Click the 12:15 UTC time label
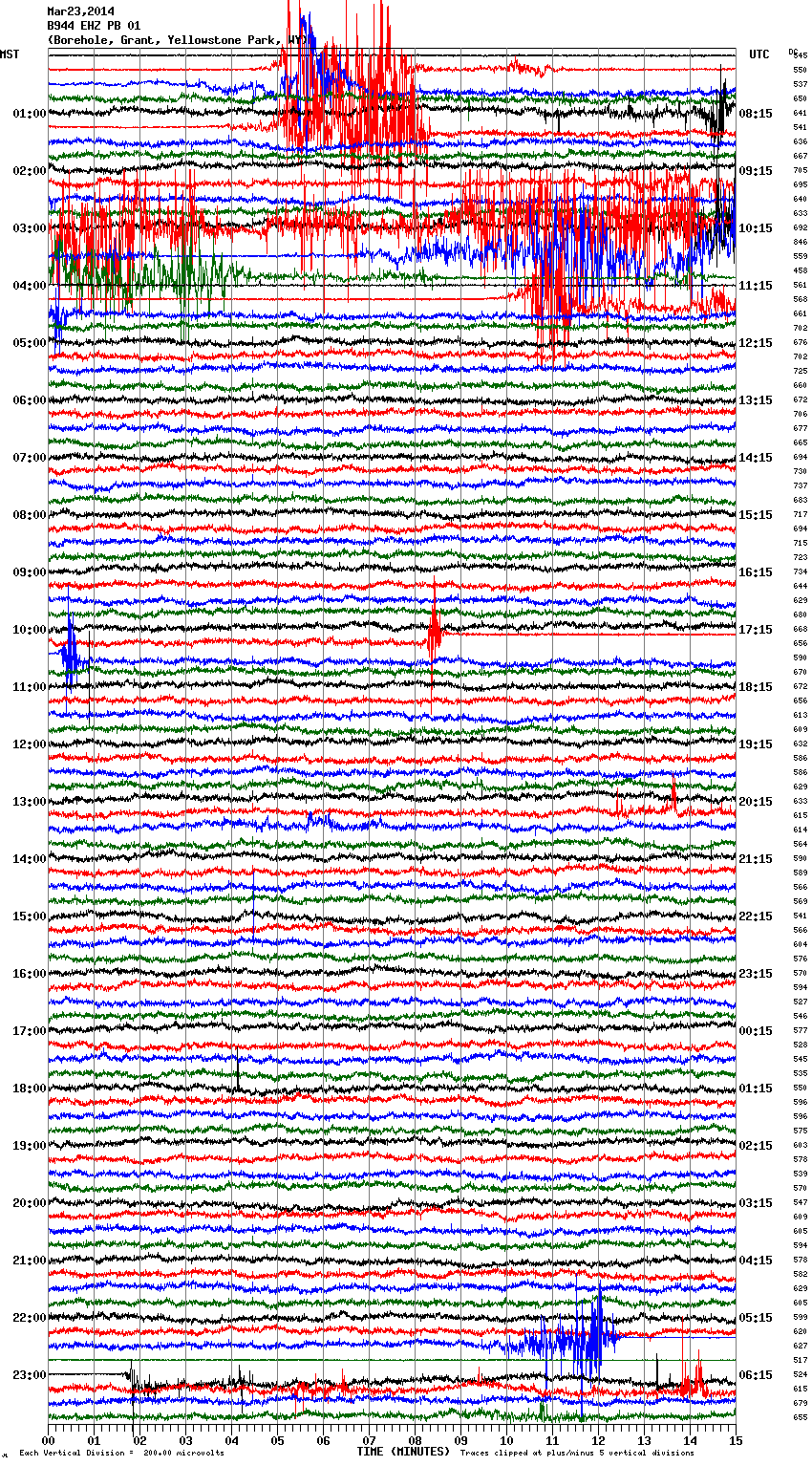 point(756,343)
